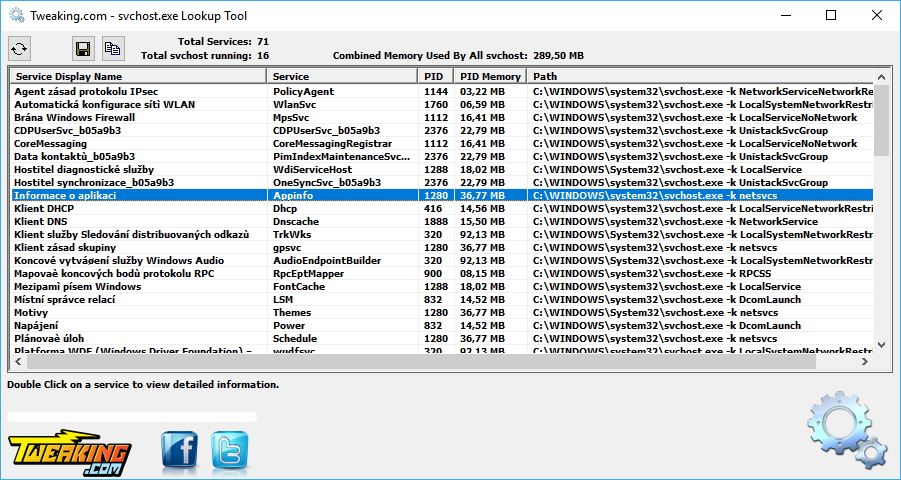
Task: Select row Hostitel diagnostické služby
Action: (442, 170)
